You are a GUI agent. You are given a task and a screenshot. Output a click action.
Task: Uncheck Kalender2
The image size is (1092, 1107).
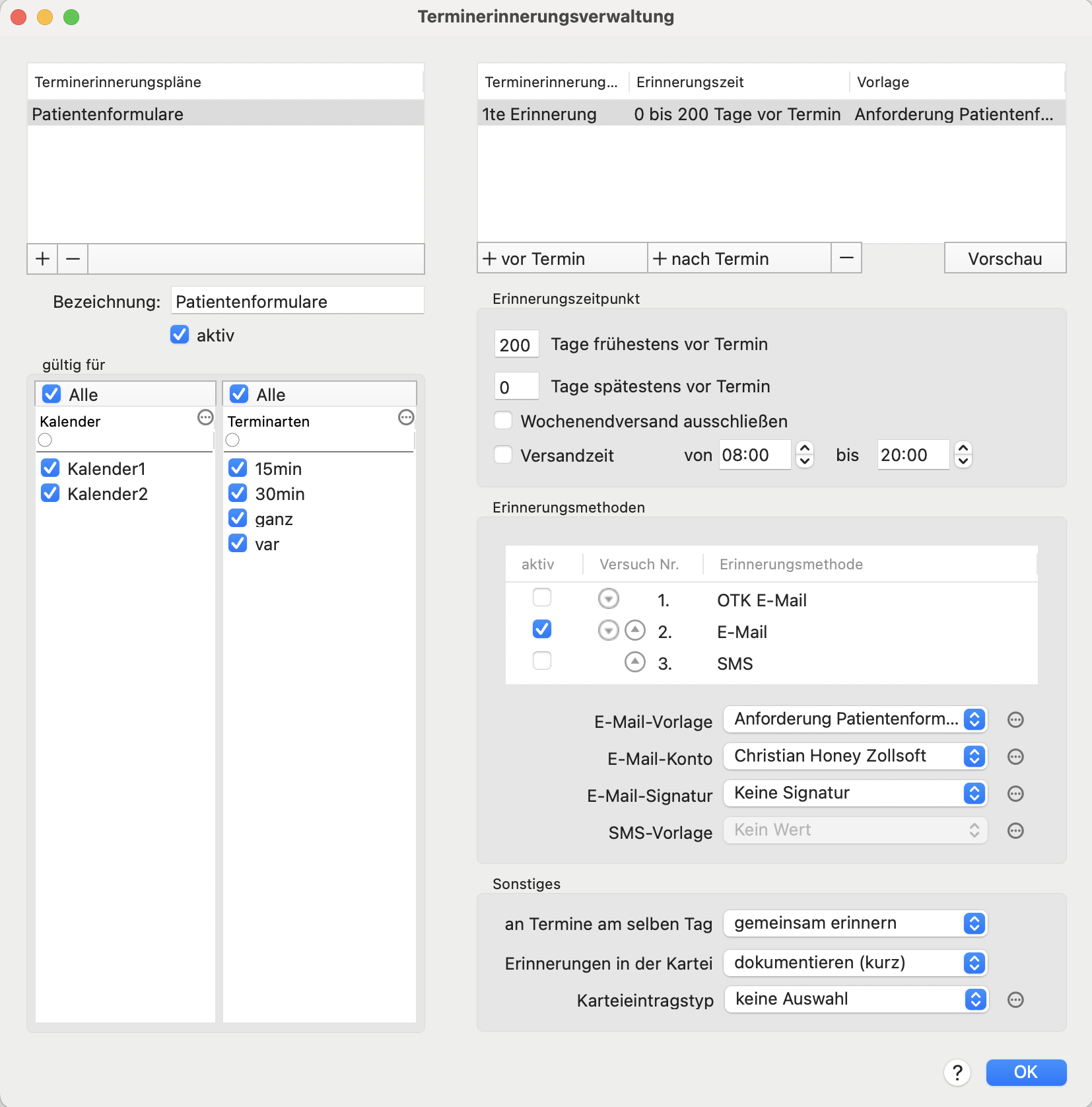tap(50, 493)
